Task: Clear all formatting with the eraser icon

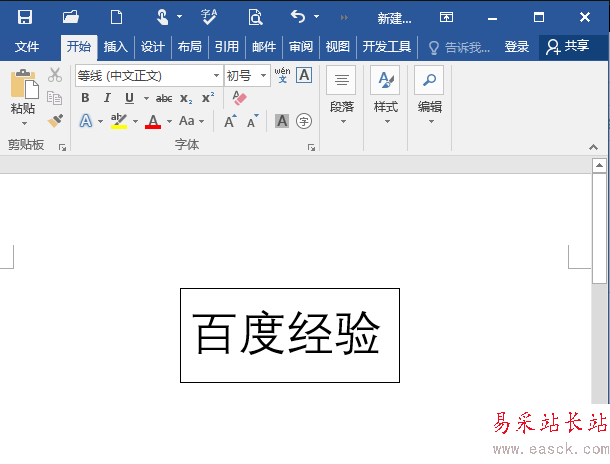Action: [x=239, y=98]
